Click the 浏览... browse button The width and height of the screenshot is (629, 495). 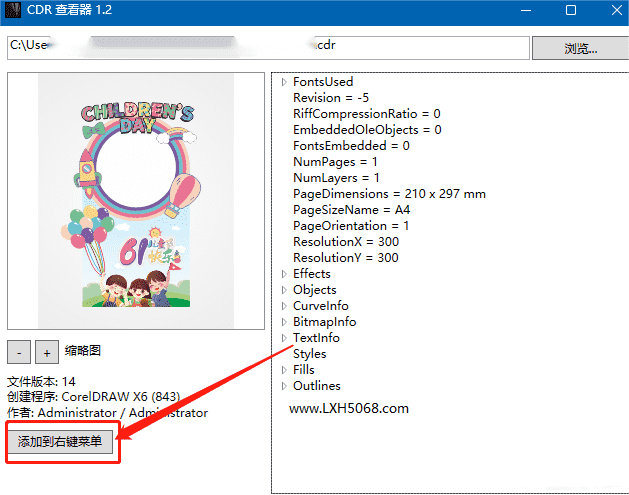point(580,48)
